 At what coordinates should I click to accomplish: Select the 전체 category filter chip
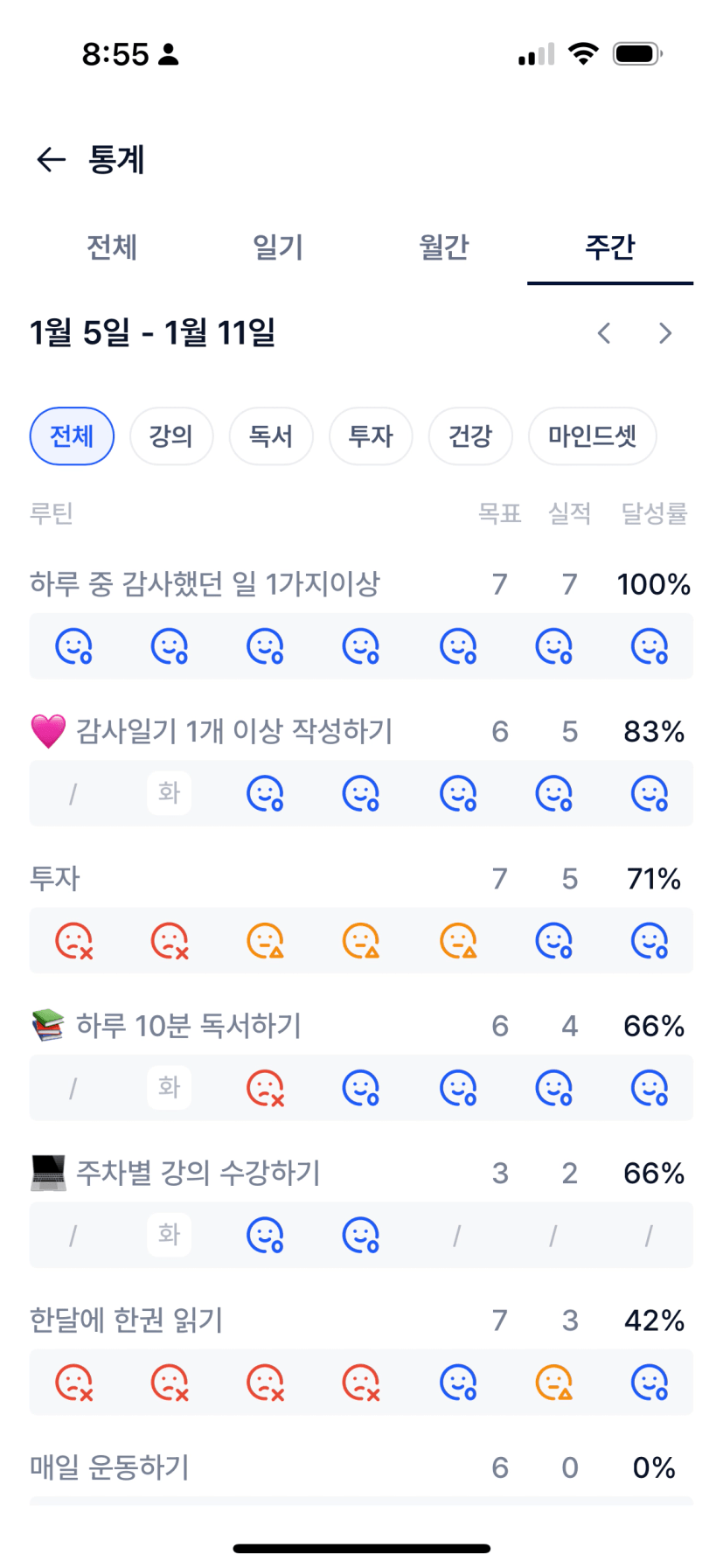(72, 436)
